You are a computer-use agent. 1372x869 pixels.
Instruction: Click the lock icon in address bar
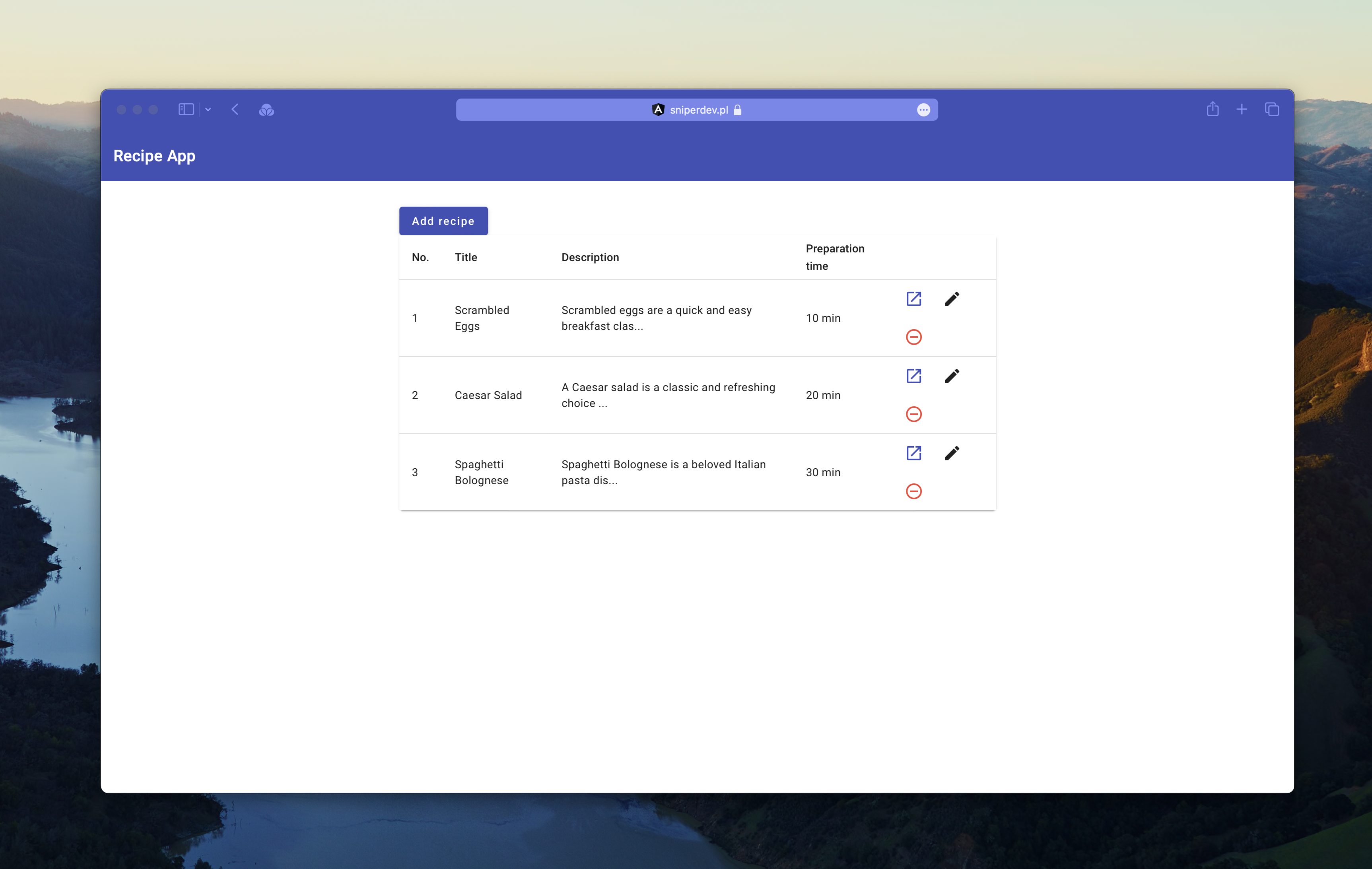(737, 110)
